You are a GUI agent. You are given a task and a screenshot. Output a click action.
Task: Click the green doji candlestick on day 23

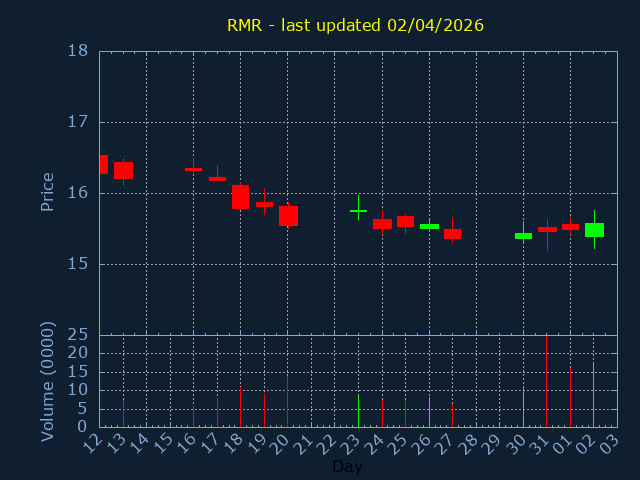358,211
